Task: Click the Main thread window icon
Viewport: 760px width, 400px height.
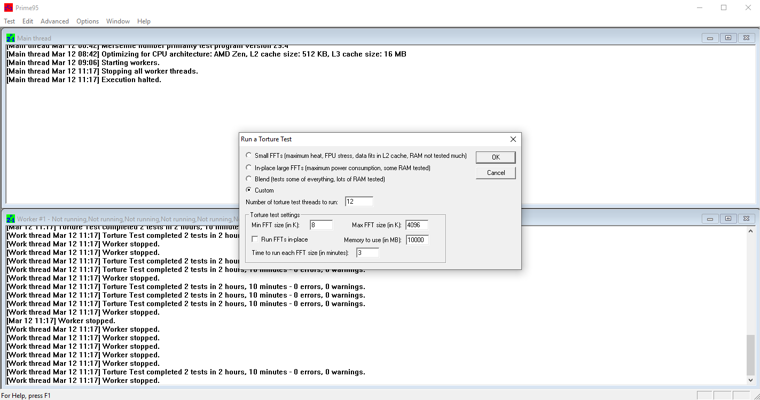Action: tap(11, 38)
